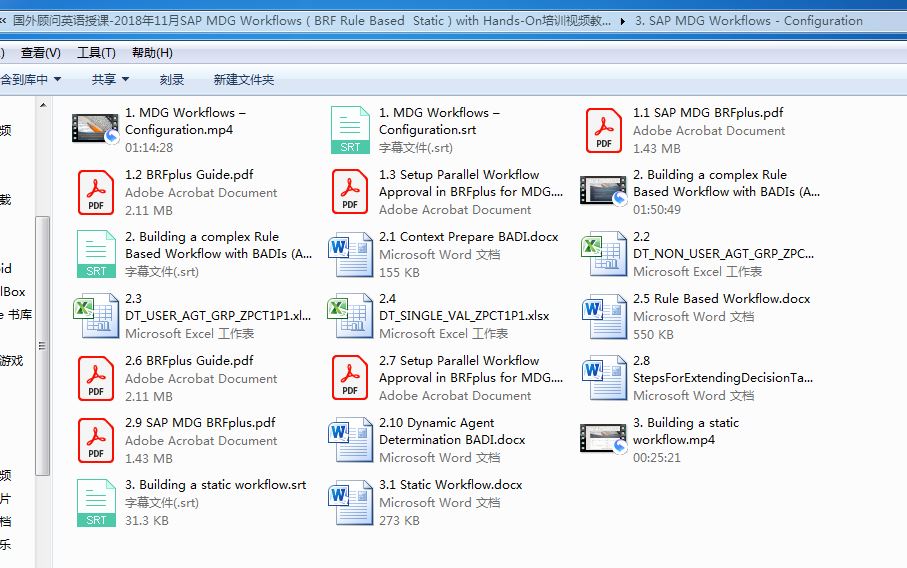Click the 01:50:49 duration text
Viewport: 907px width, 568px height.
pyautogui.click(x=657, y=209)
